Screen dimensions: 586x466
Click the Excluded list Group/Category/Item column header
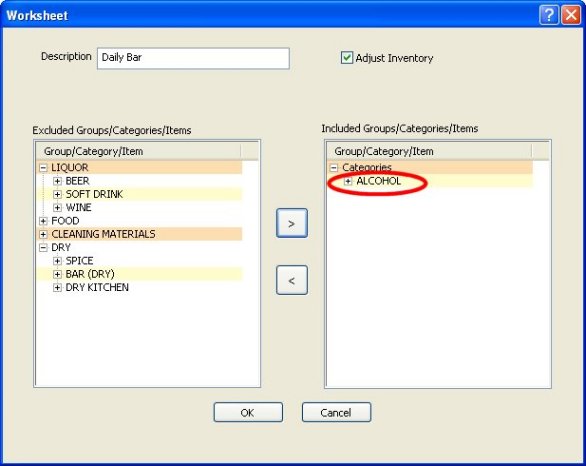click(138, 151)
